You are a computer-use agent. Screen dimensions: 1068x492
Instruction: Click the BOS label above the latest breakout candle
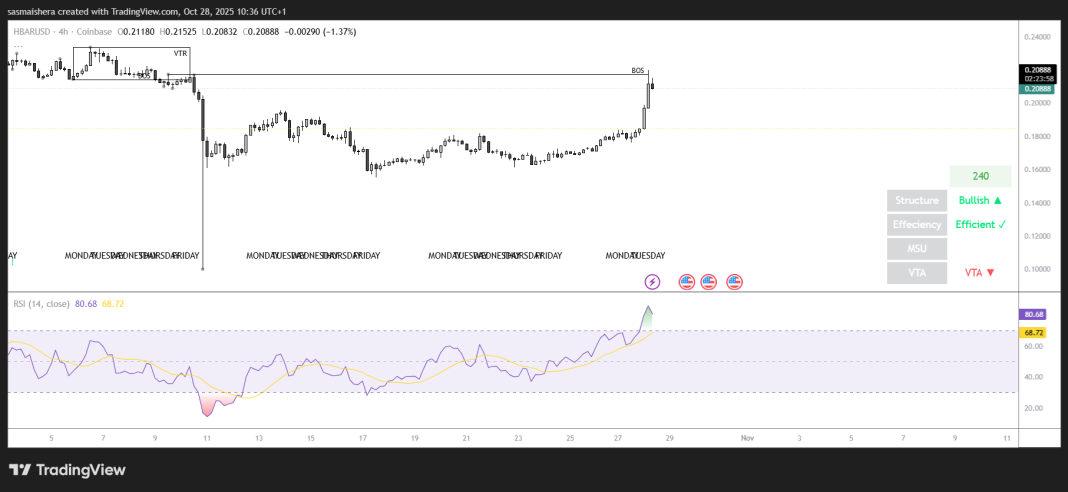coord(638,70)
